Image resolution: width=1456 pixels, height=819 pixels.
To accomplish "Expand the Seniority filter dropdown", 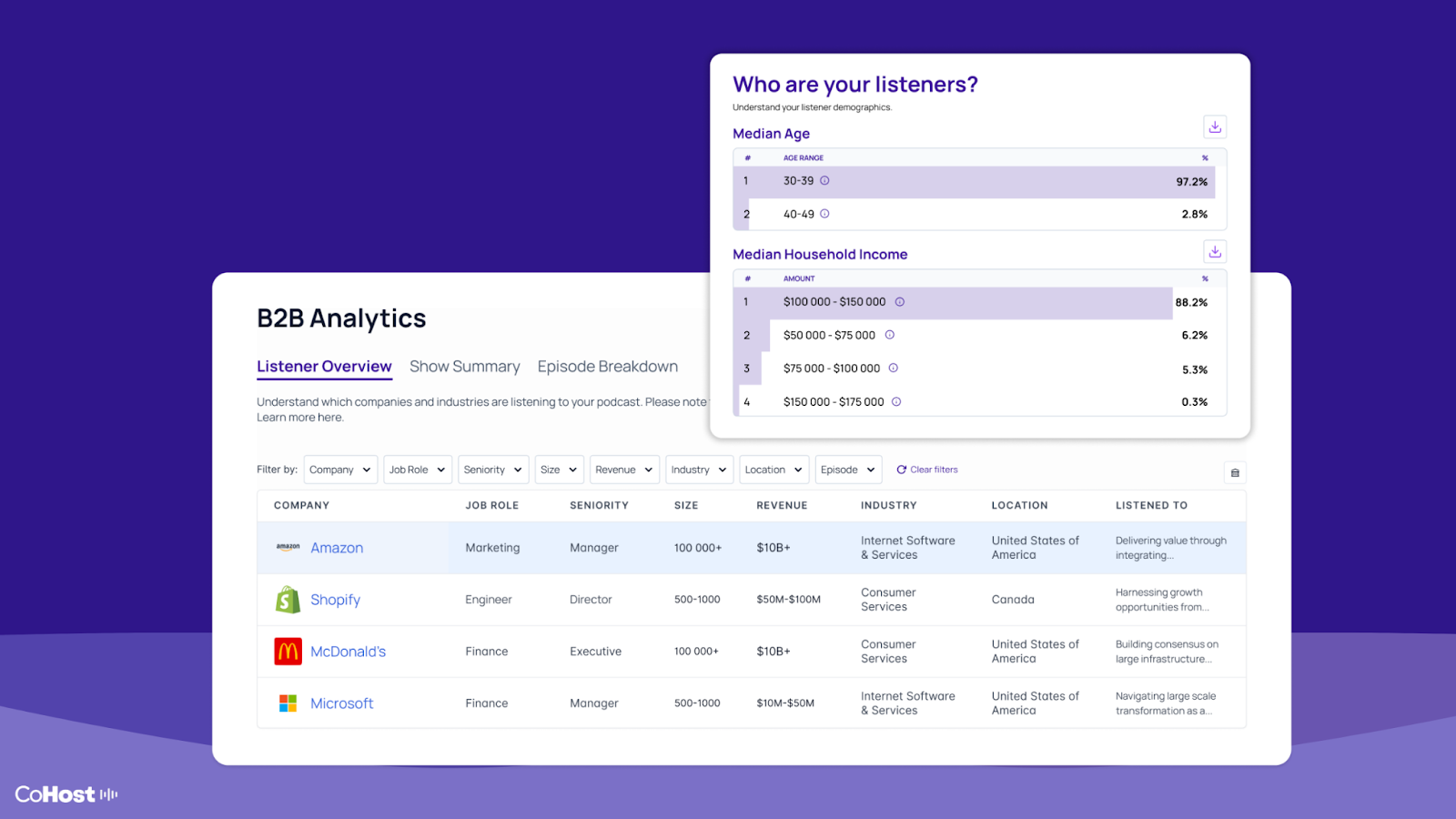I will [493, 470].
